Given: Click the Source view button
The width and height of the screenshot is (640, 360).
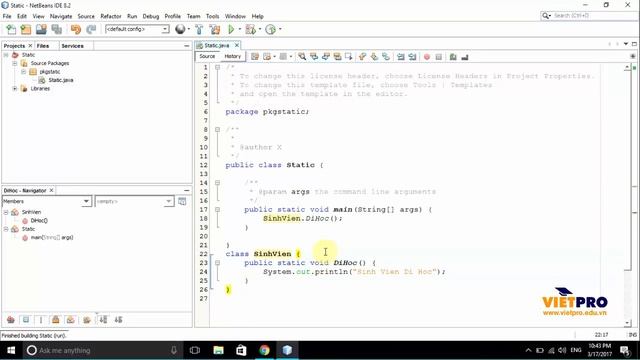Looking at the screenshot, I should tap(207, 56).
